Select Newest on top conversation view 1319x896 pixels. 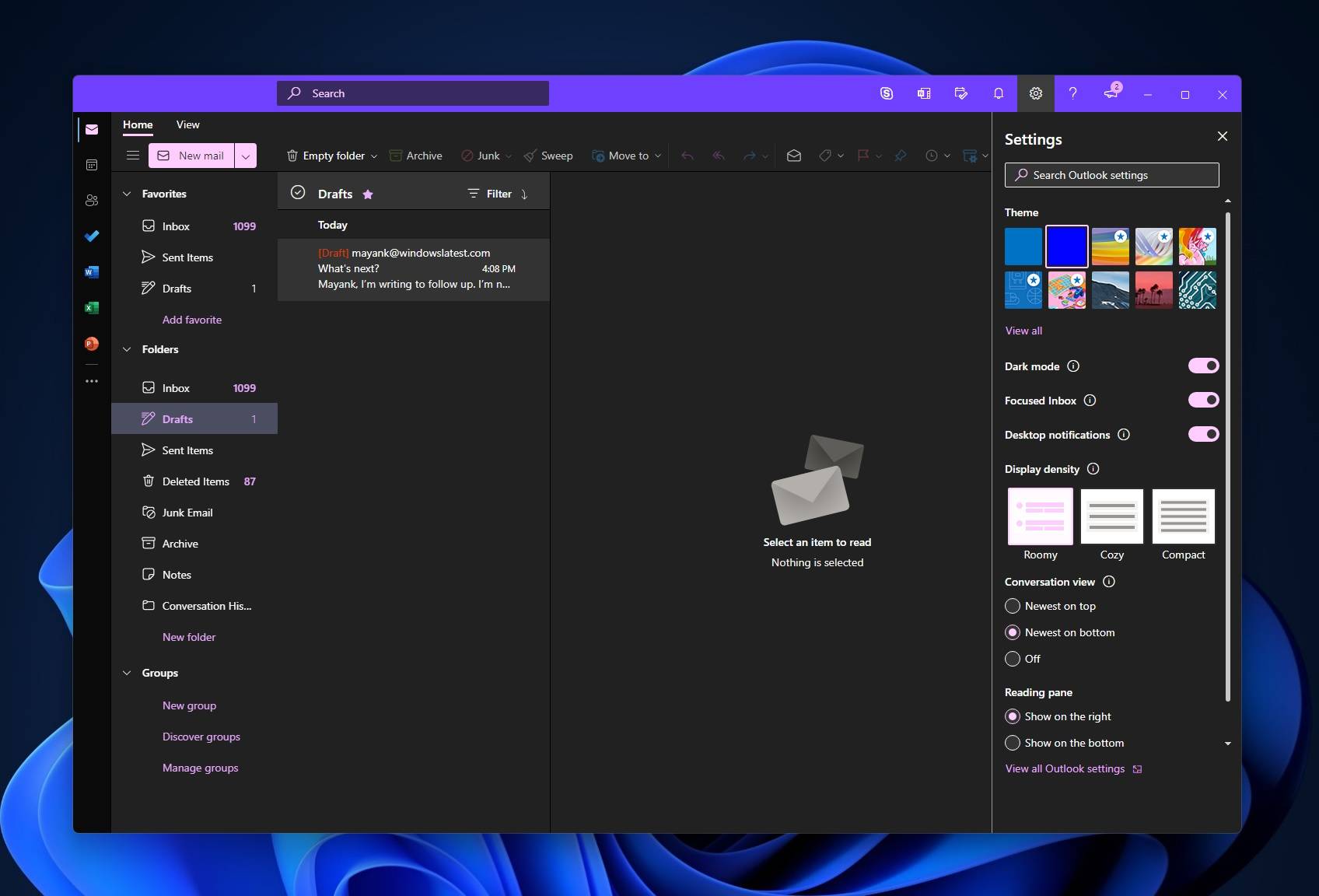pos(1013,606)
